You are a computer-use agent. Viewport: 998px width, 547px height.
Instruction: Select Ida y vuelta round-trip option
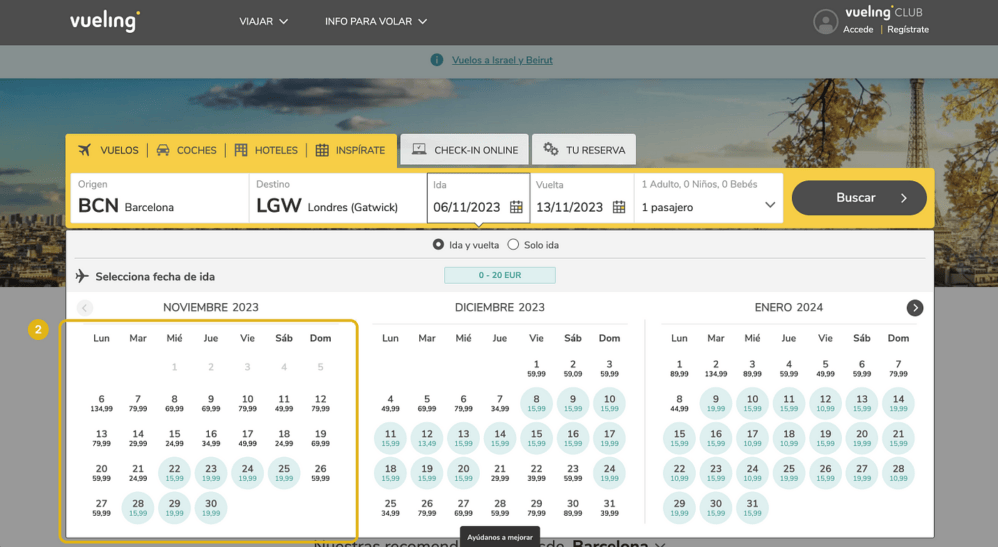tap(438, 245)
